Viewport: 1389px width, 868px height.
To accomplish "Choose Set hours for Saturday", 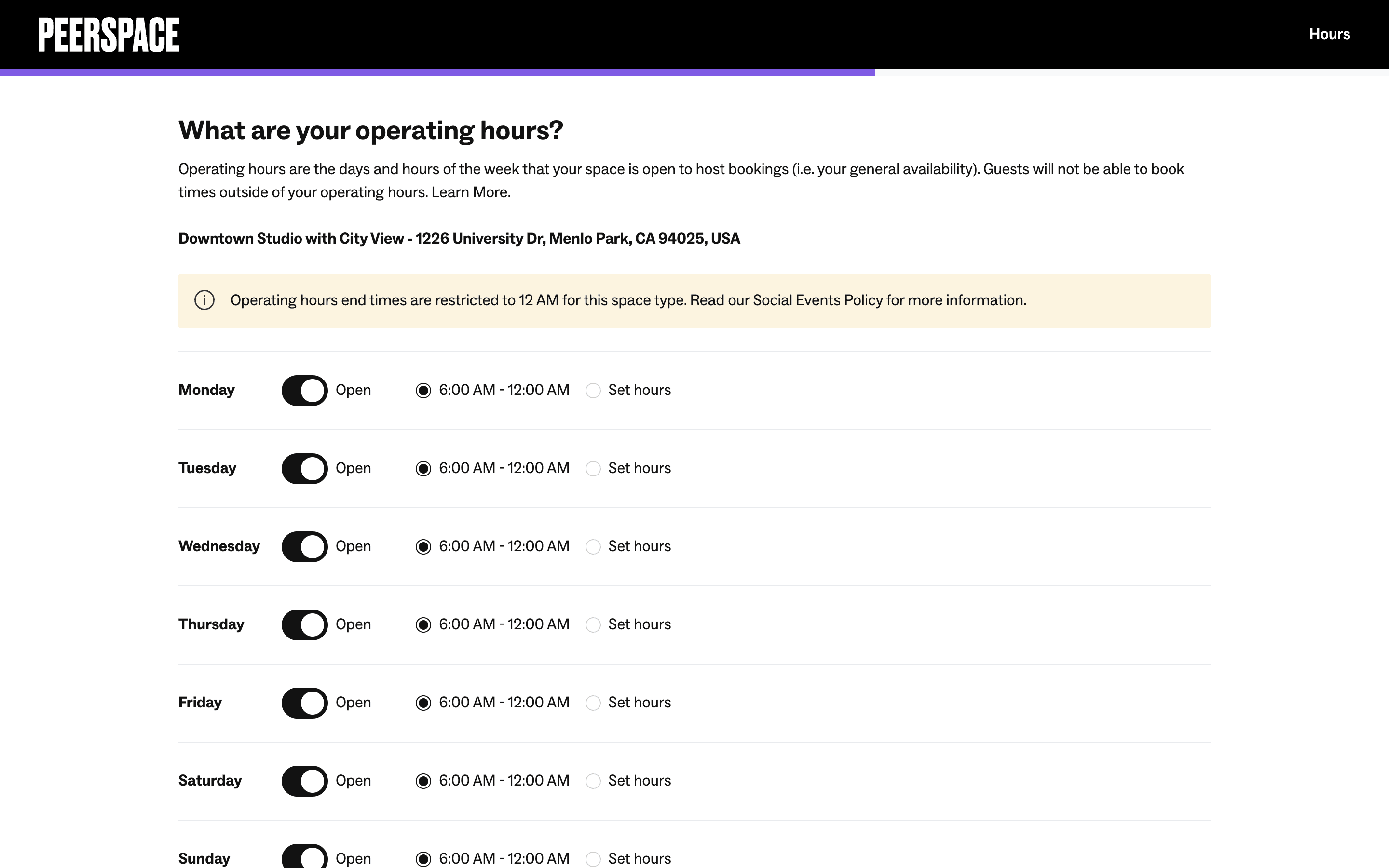I will pyautogui.click(x=593, y=781).
